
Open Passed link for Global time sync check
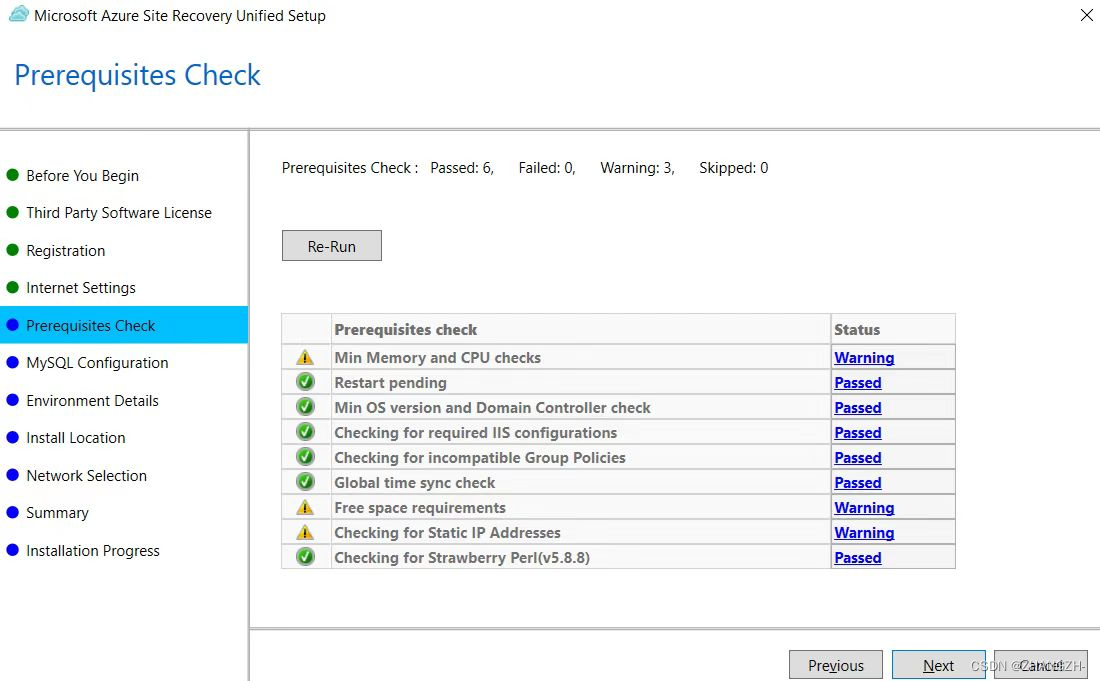858,483
